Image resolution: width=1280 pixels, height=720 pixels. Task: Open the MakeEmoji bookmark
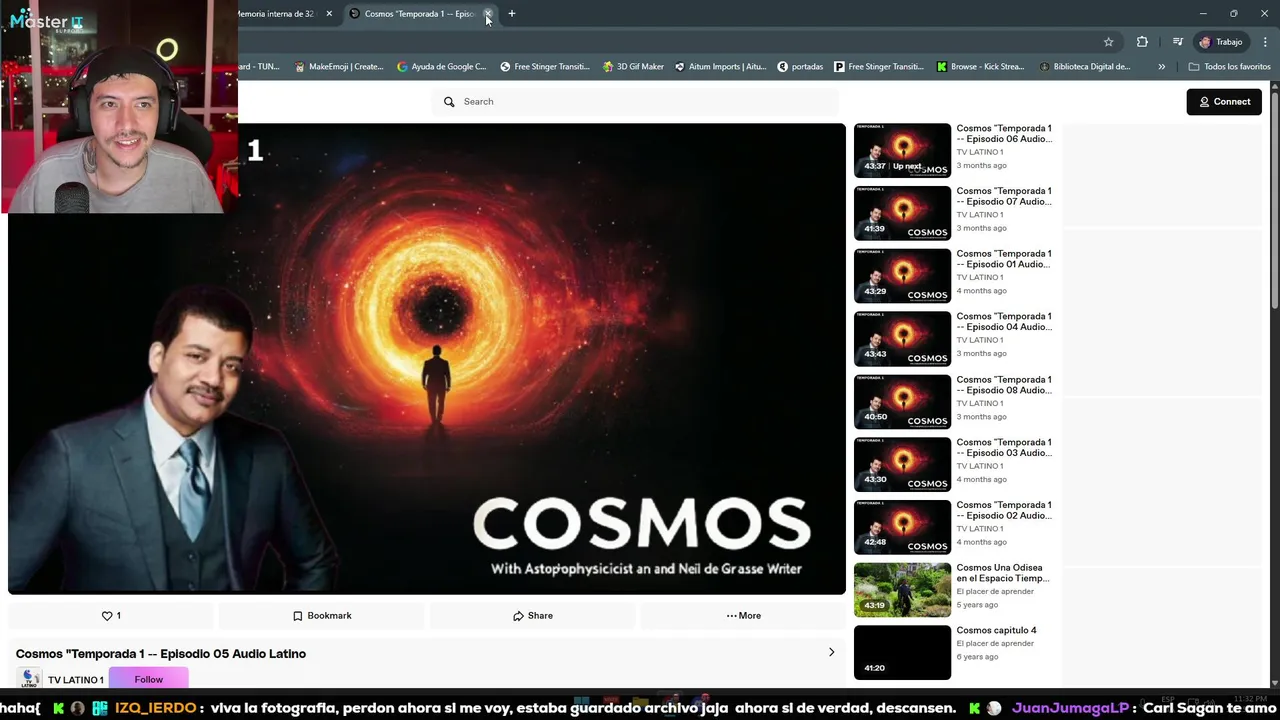point(339,67)
